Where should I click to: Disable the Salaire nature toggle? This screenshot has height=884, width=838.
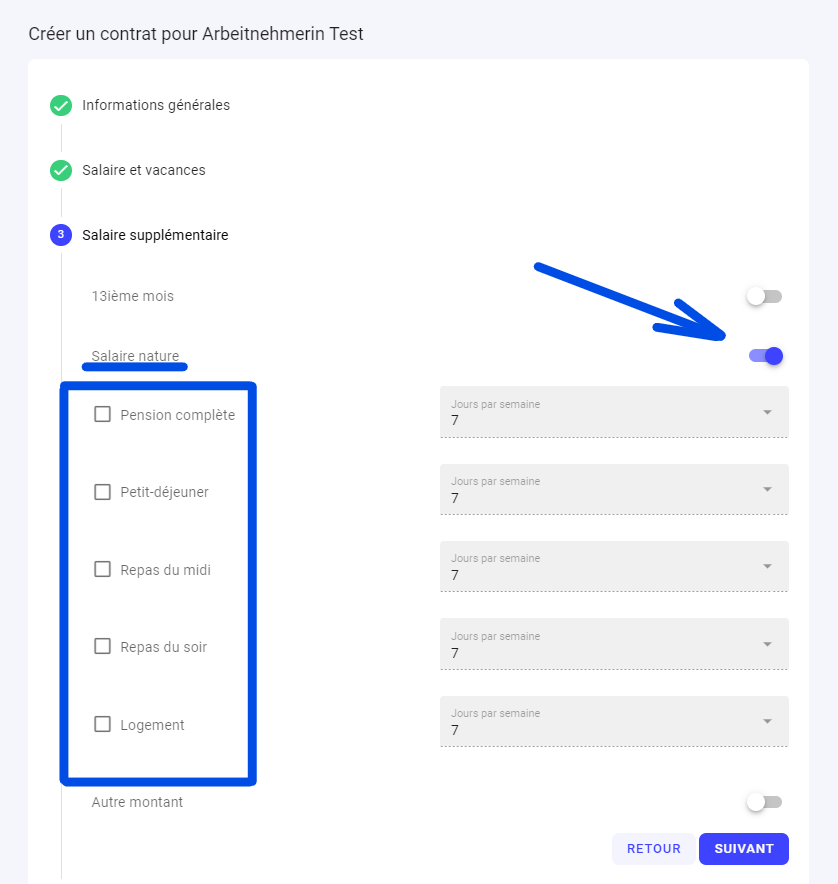765,355
